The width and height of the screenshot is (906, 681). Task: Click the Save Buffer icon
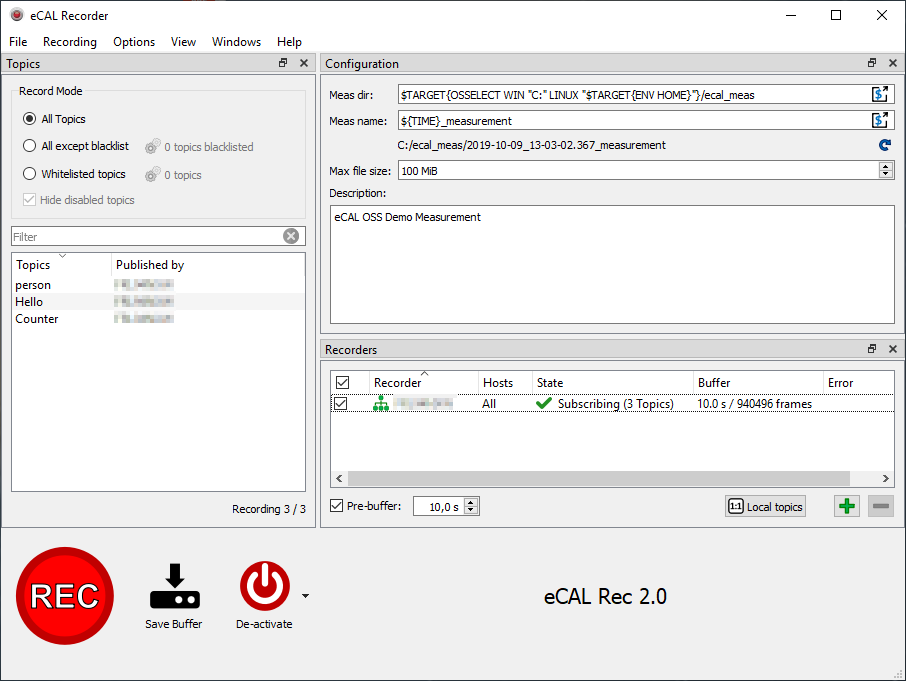point(174,586)
